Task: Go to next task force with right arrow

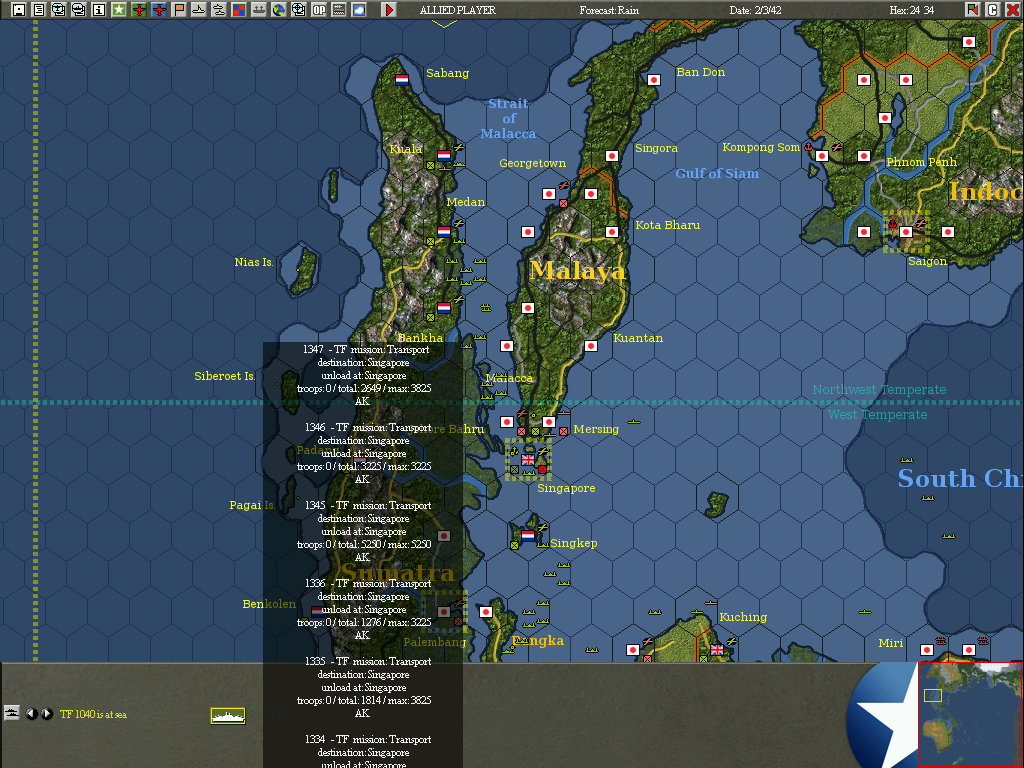Action: [x=46, y=714]
